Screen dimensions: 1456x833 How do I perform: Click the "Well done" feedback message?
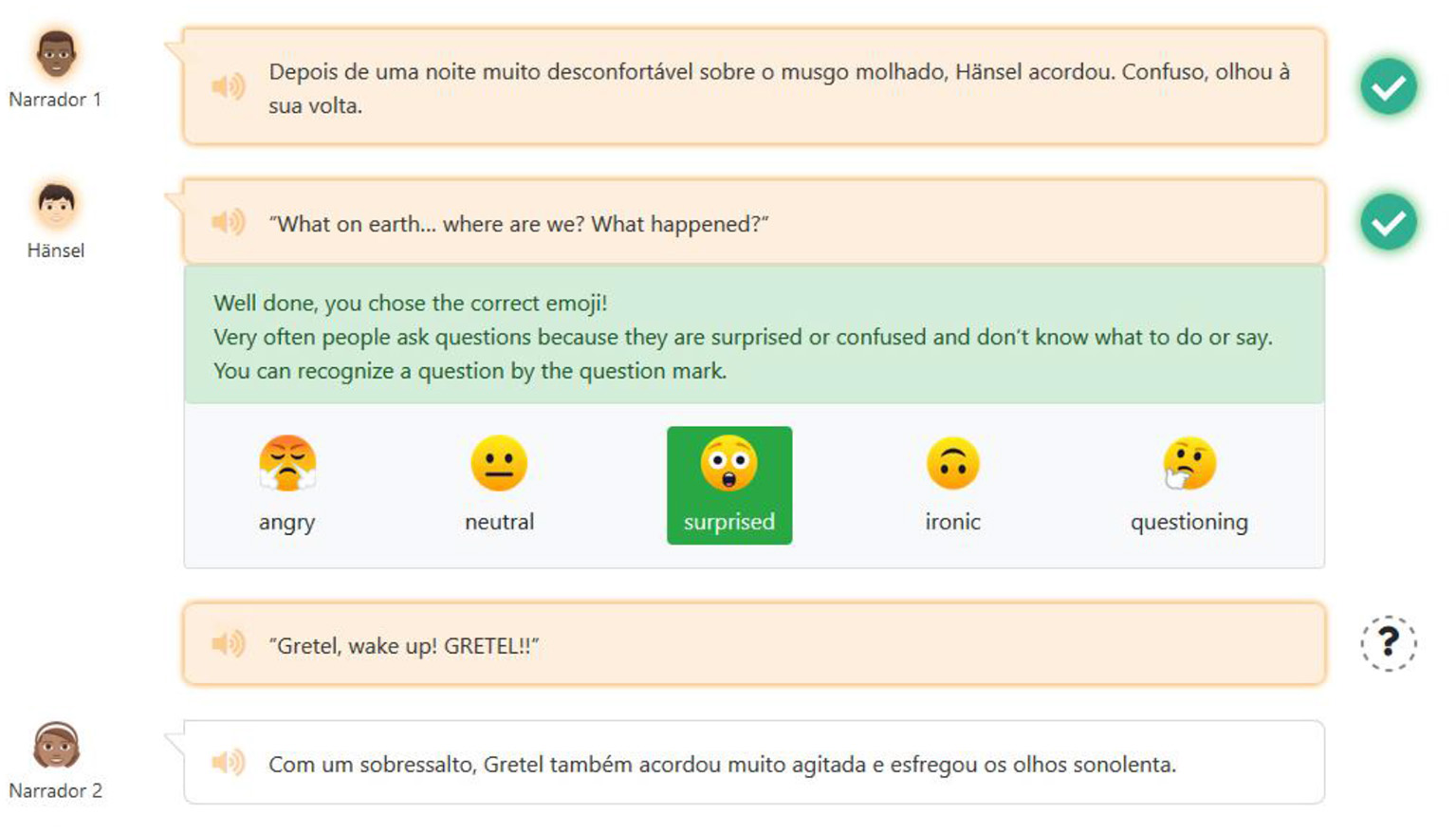pos(411,304)
